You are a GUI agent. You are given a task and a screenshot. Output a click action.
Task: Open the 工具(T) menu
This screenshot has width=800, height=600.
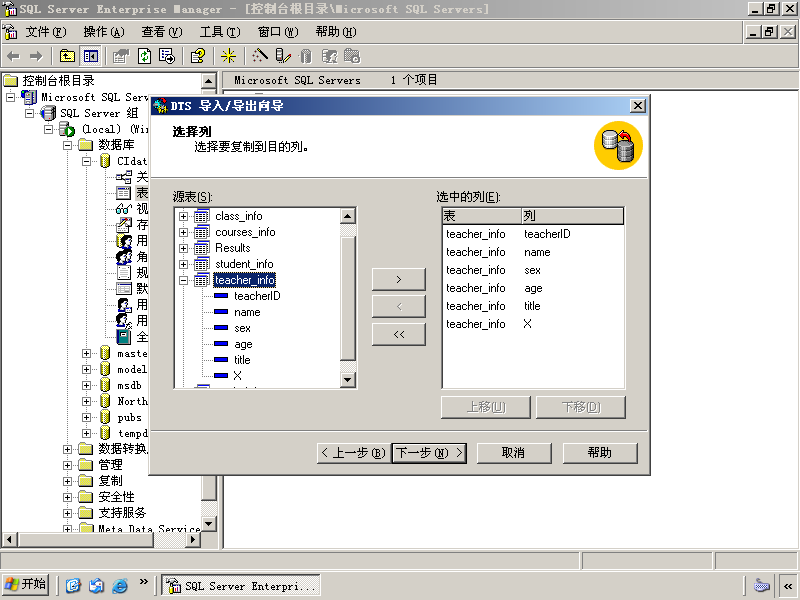pos(220,32)
